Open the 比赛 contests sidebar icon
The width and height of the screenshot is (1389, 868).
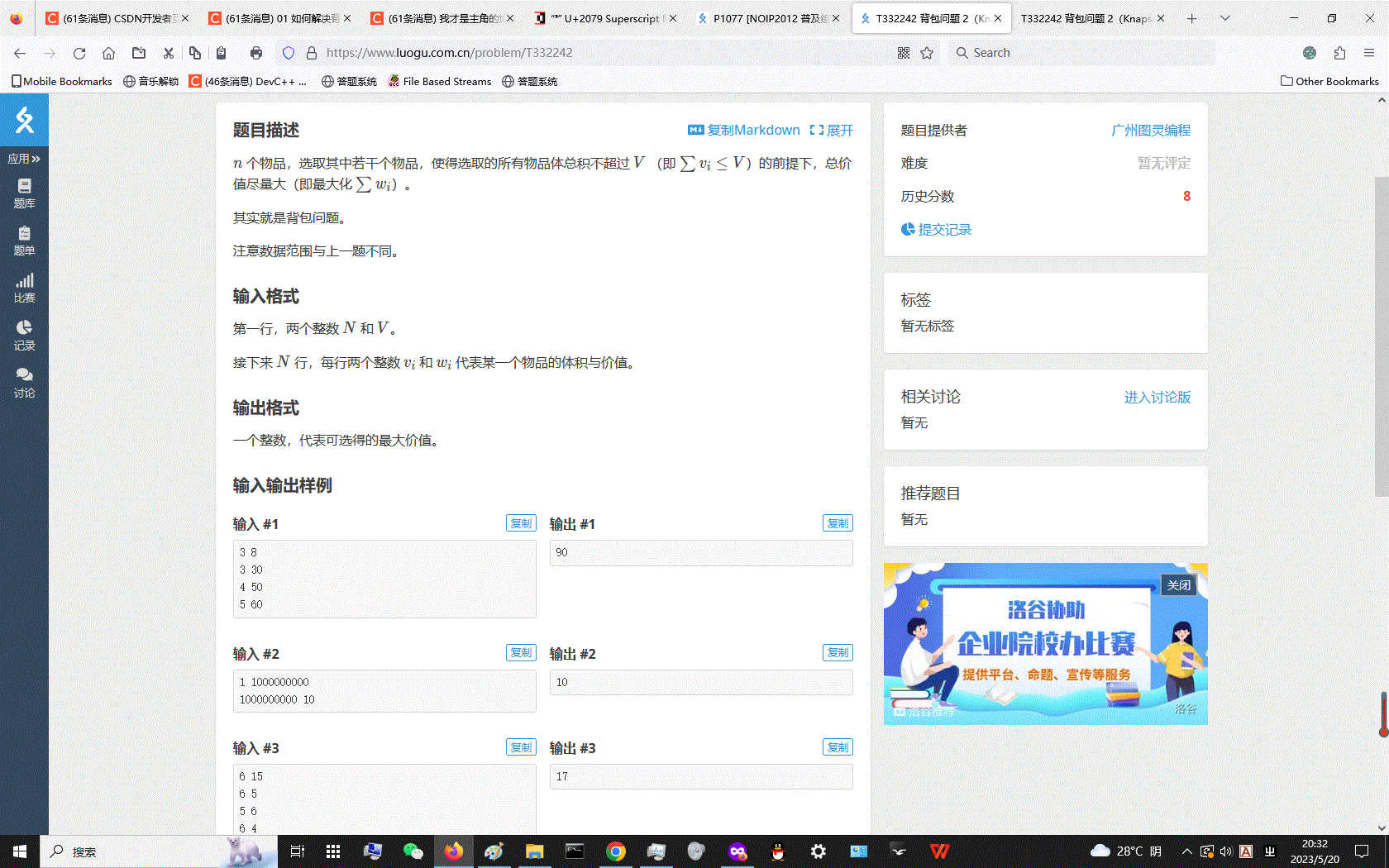coord(24,288)
